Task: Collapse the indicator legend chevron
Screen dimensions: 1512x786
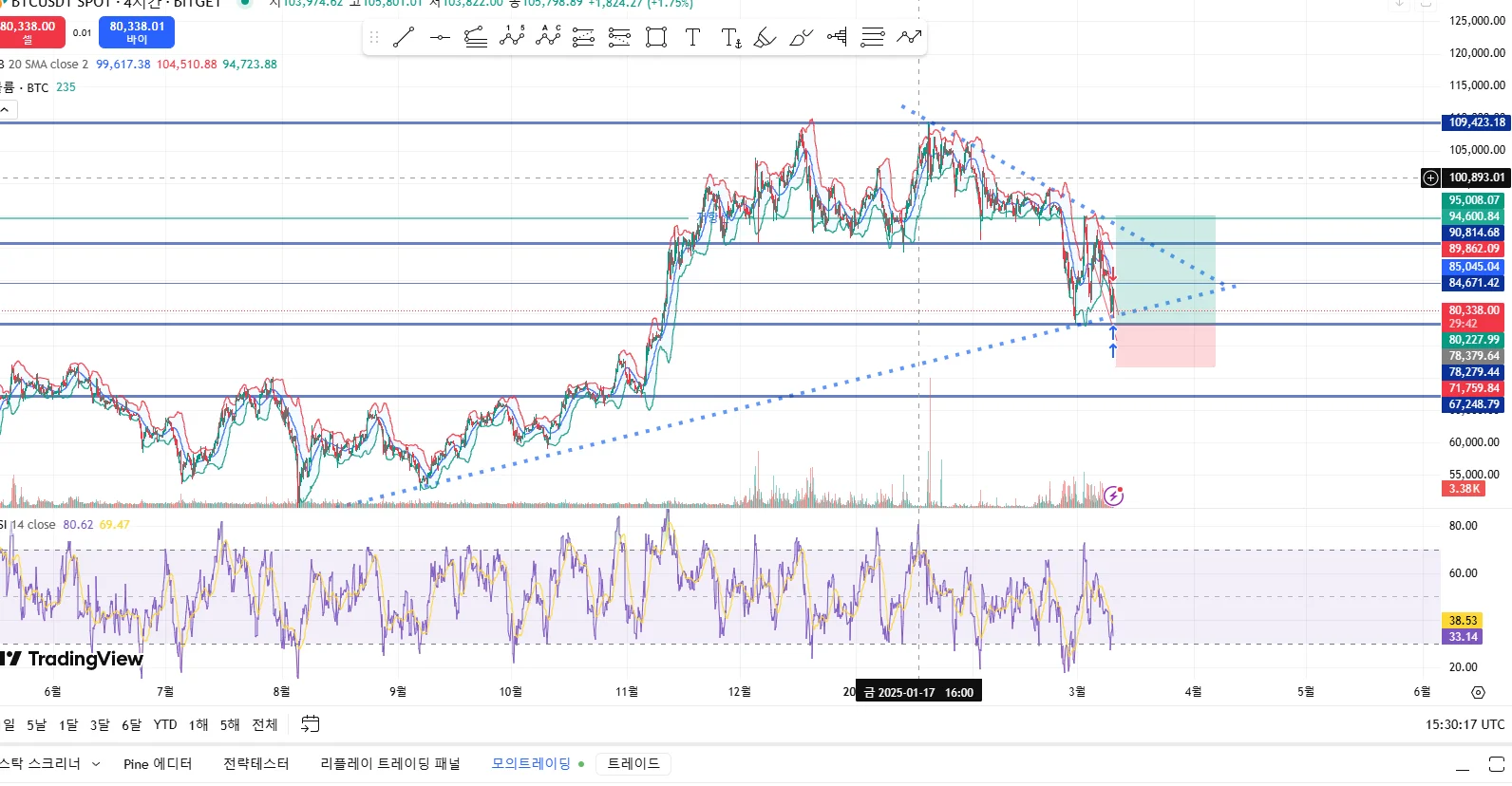Action: 7,110
